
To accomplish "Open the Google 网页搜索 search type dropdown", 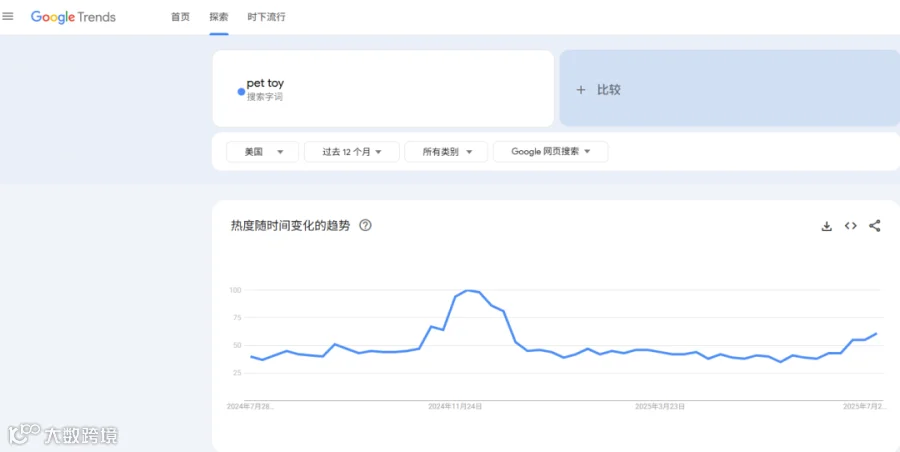I will point(550,152).
